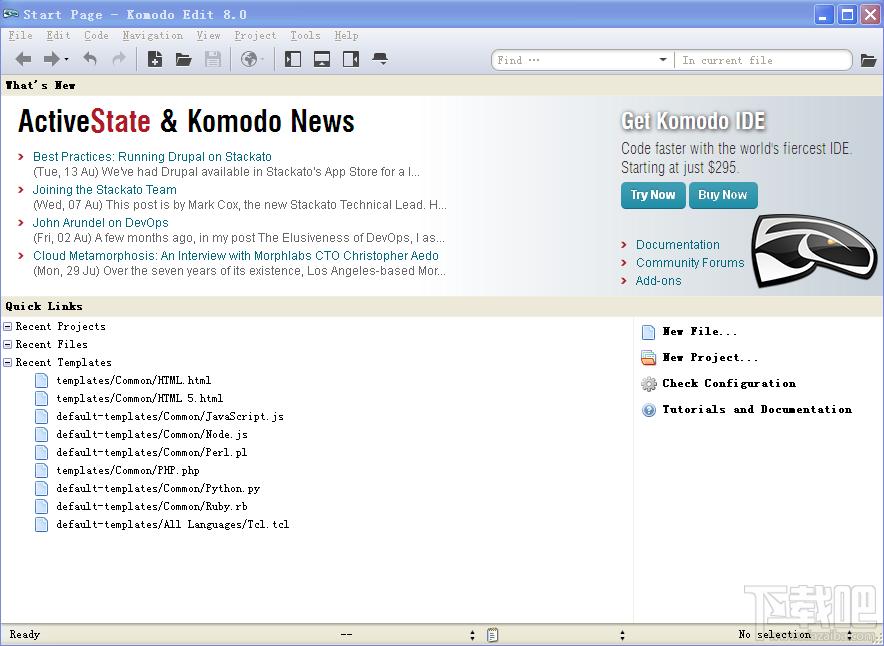Viewport: 884px width, 646px height.
Task: Open the Add-ons link
Action: click(658, 281)
